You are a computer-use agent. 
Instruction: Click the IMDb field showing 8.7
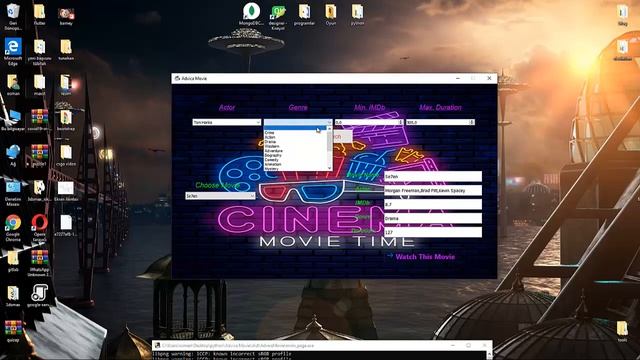(x=433, y=204)
